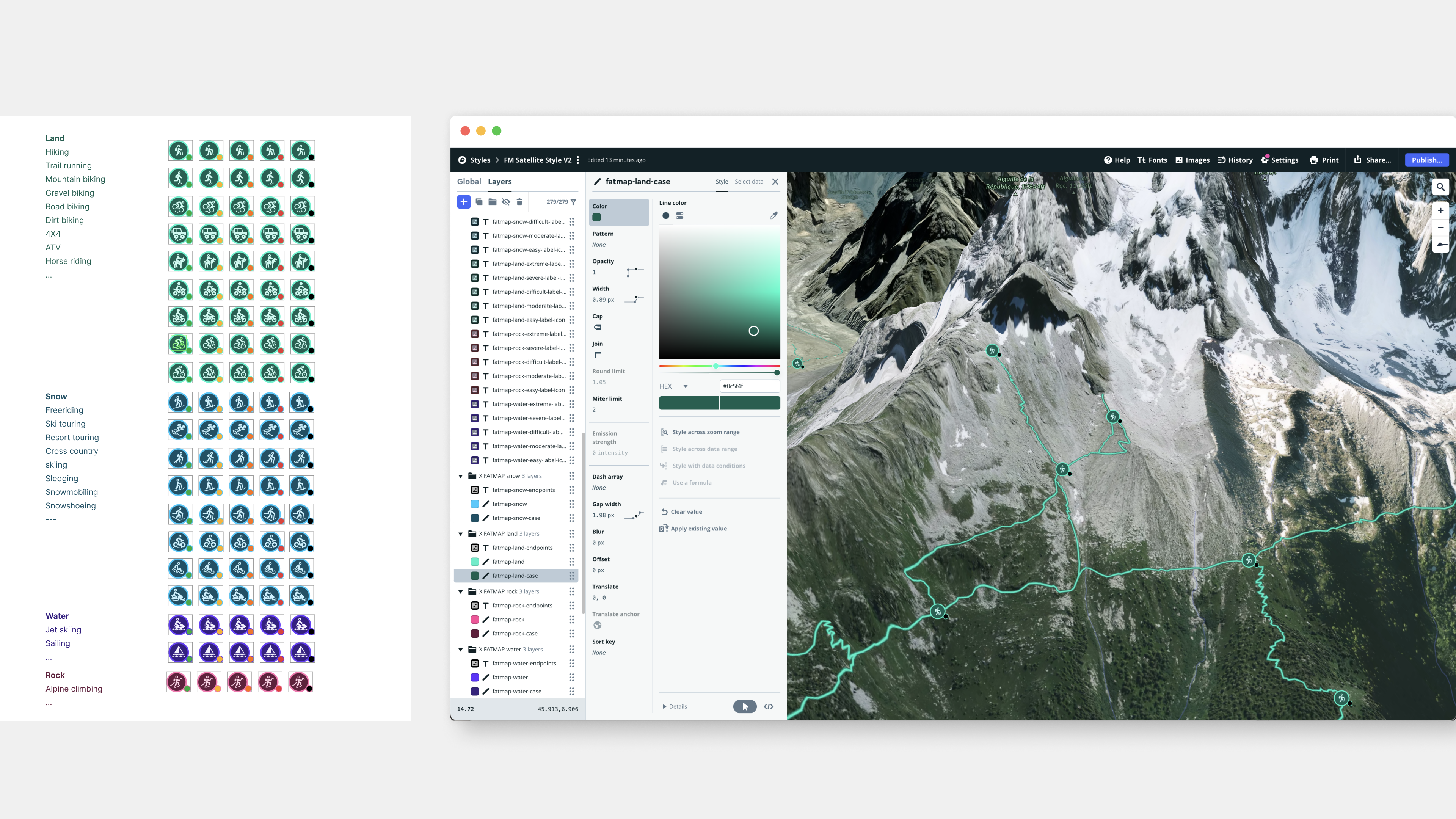Select the Join miter style icon
This screenshot has height=819, width=1456.
pos(598,355)
